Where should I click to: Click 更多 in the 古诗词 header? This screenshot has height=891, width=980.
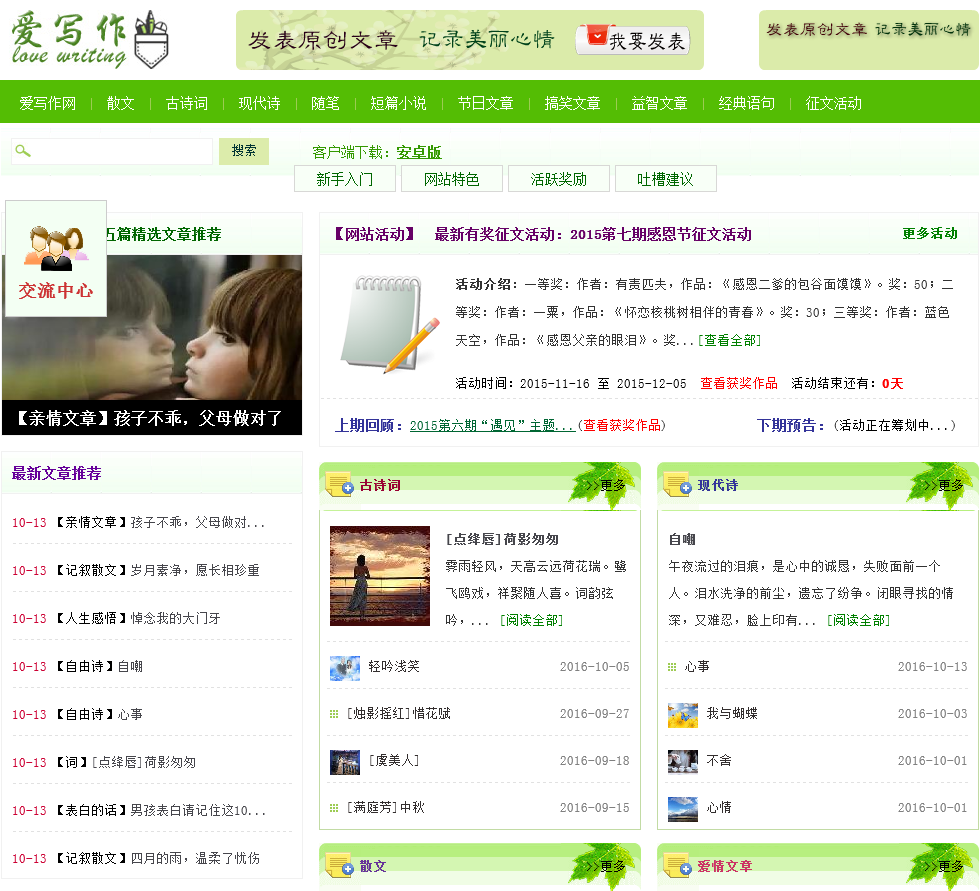pyautogui.click(x=606, y=485)
